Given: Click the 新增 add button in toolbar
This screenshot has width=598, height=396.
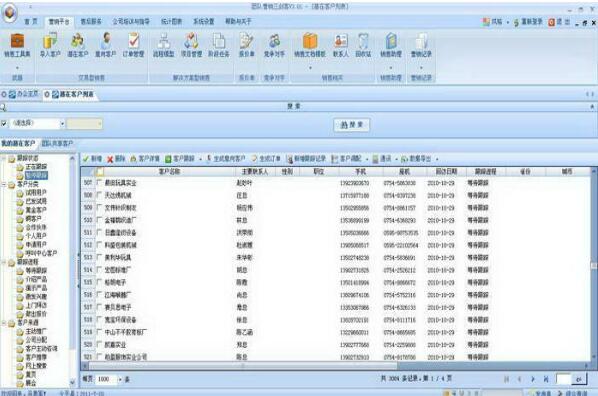Looking at the screenshot, I should (92, 159).
